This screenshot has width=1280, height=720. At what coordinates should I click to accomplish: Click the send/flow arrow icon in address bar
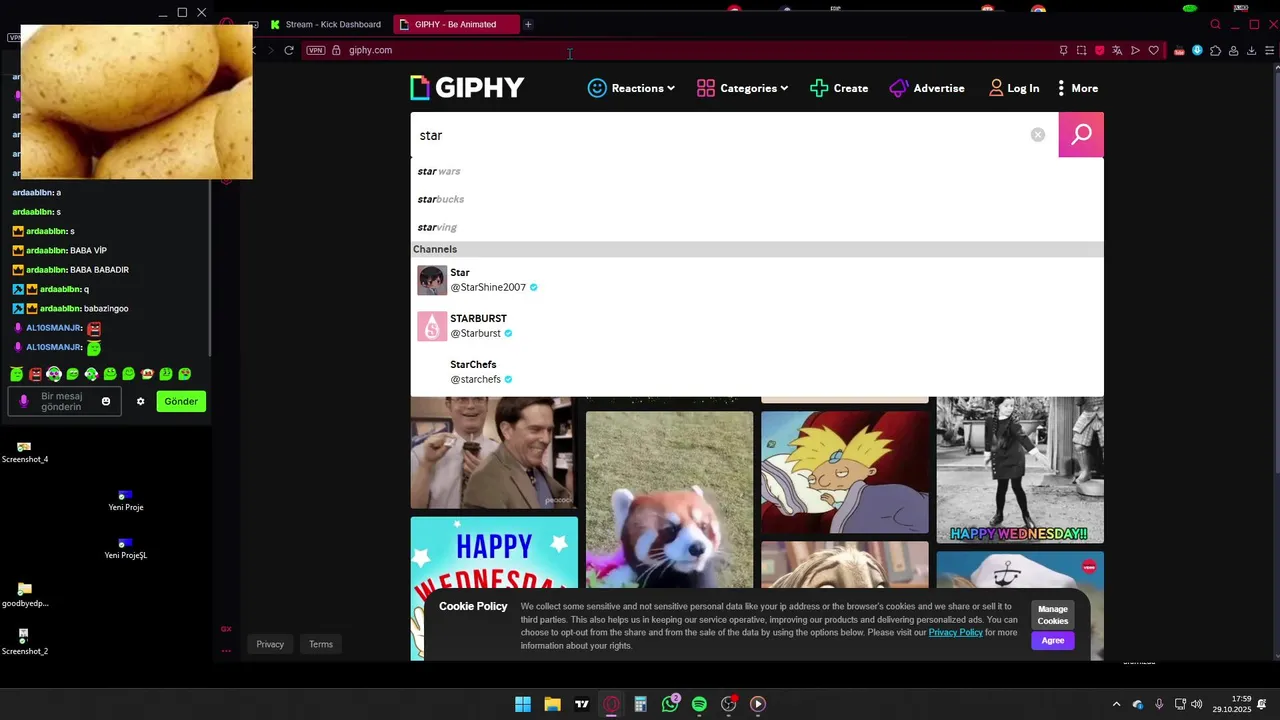1135,50
